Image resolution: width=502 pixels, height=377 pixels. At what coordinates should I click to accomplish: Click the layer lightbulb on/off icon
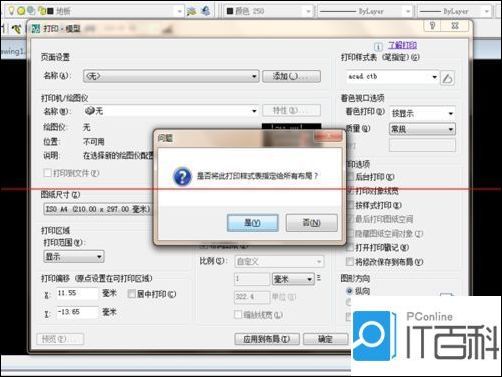[x=11, y=11]
